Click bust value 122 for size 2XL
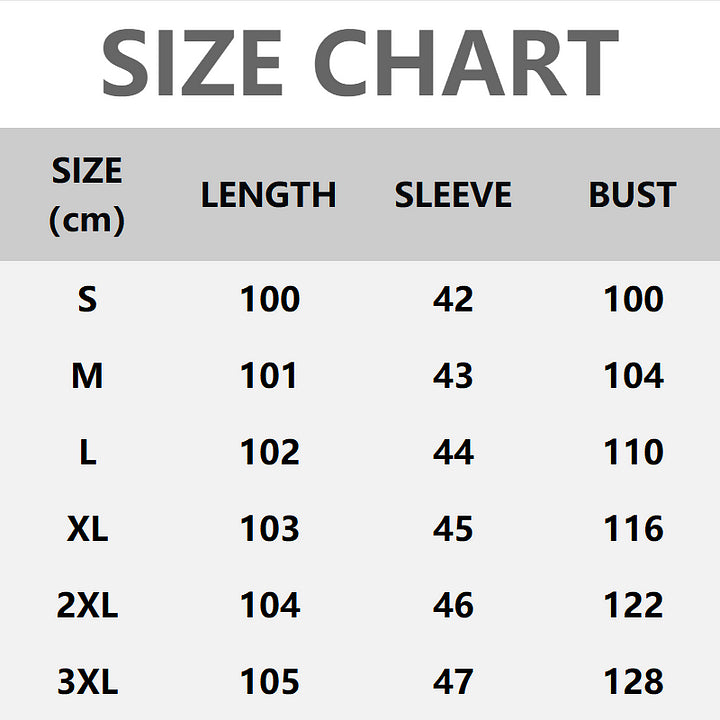 pyautogui.click(x=633, y=605)
